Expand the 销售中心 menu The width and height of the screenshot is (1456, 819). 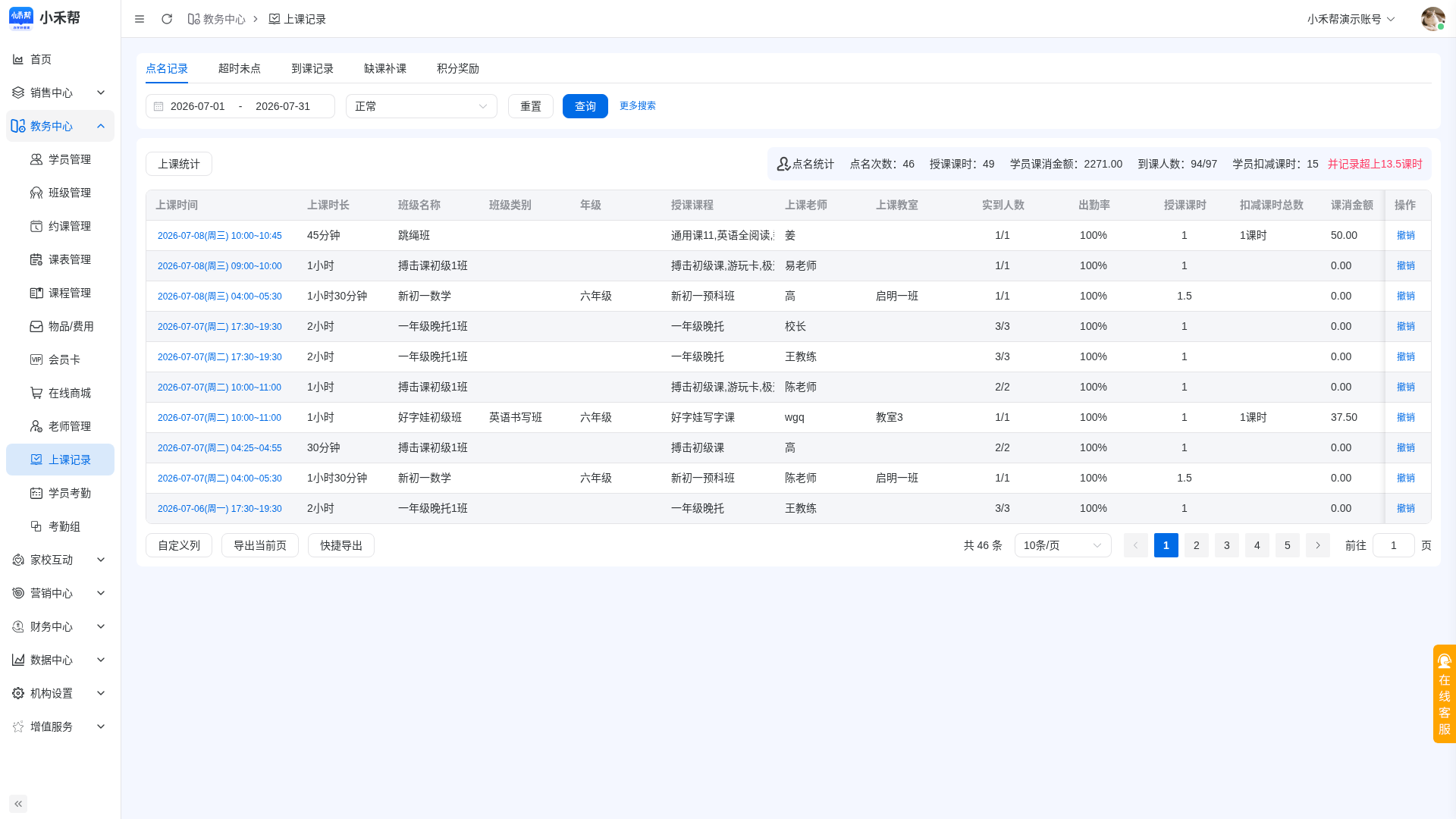click(x=60, y=93)
